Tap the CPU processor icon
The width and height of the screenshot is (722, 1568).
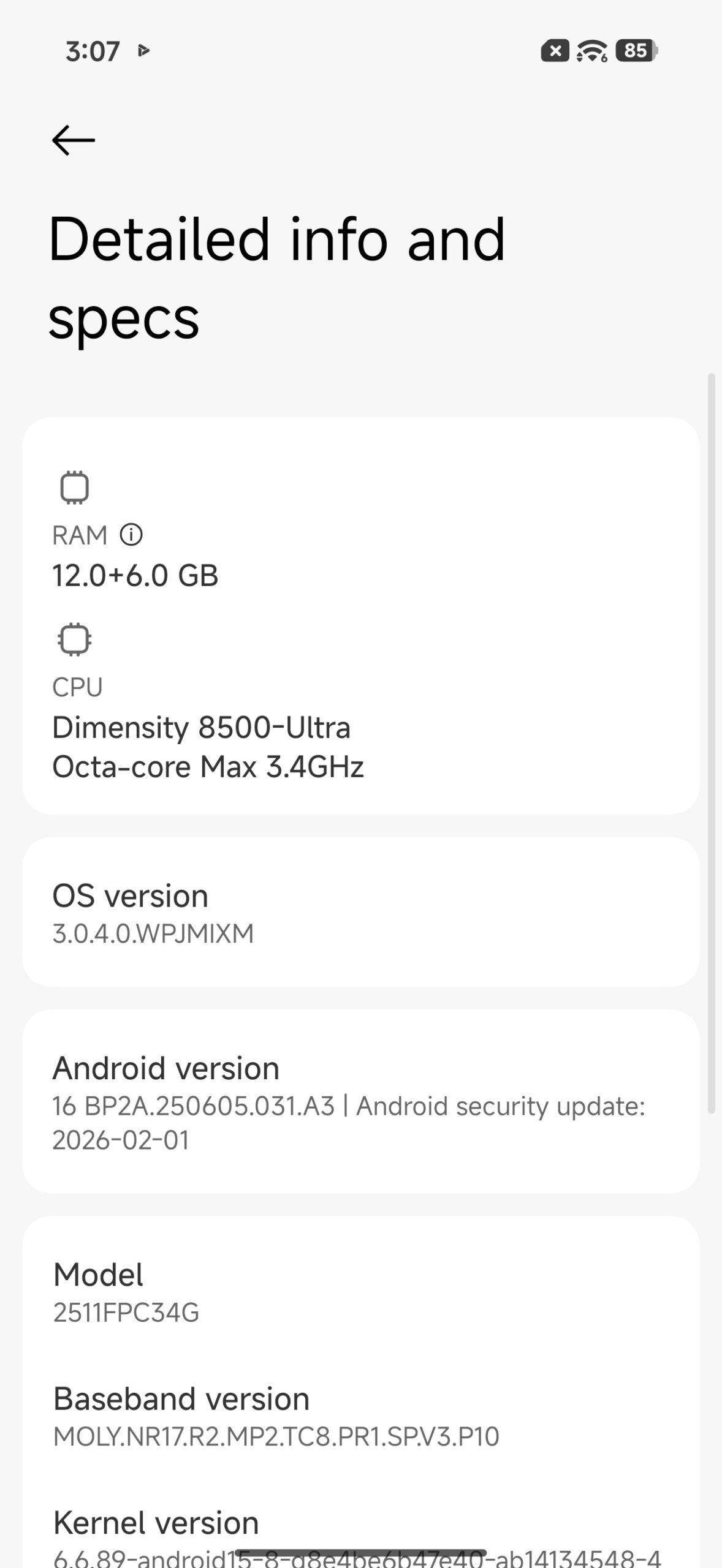[x=74, y=639]
